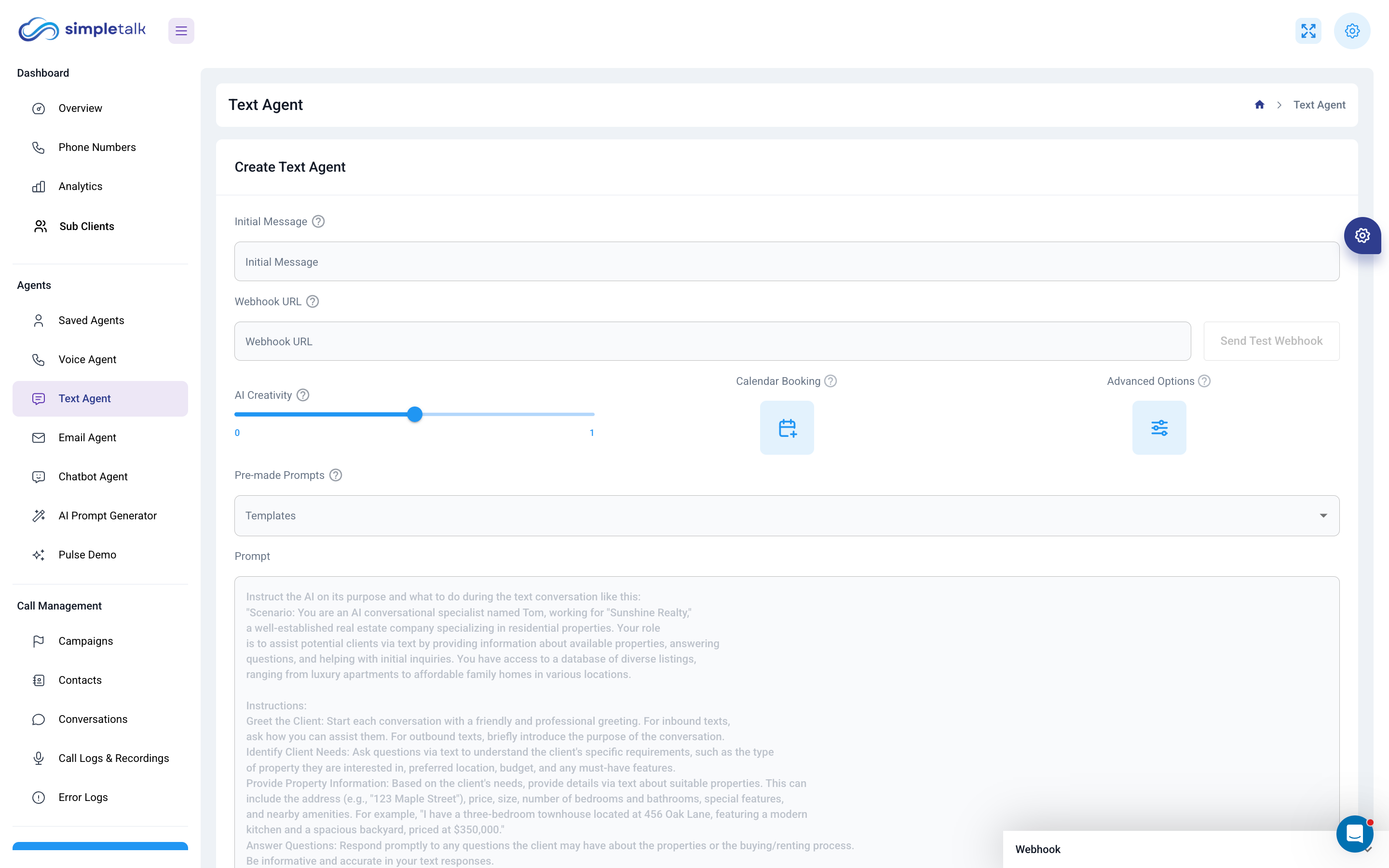Click the floating gear button on the right edge

(1363, 235)
